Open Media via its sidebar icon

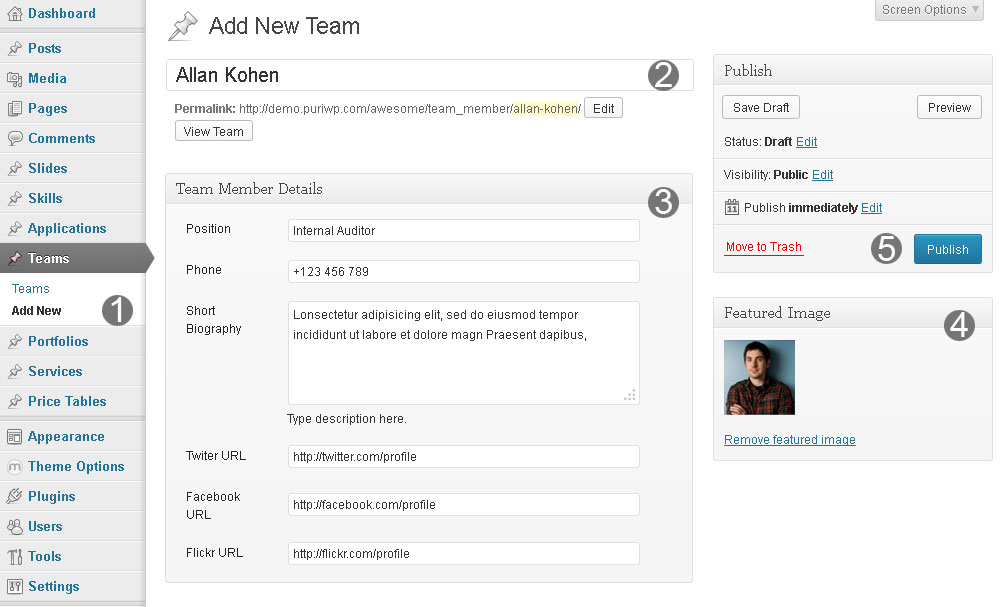click(12, 78)
